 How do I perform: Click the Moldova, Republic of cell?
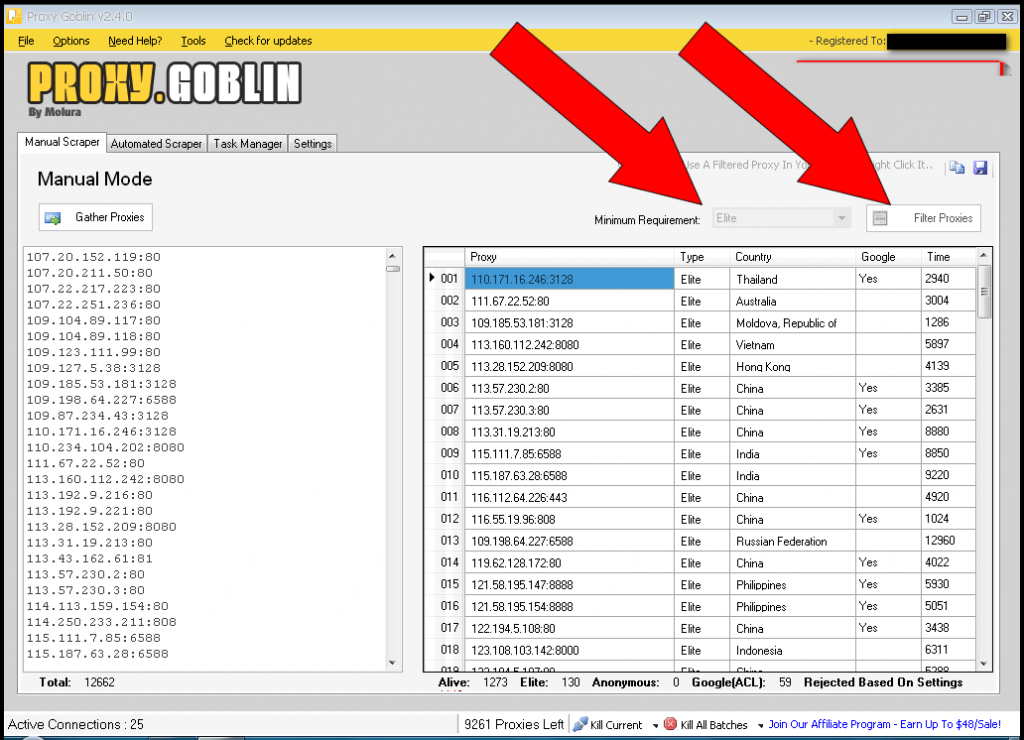pos(792,323)
